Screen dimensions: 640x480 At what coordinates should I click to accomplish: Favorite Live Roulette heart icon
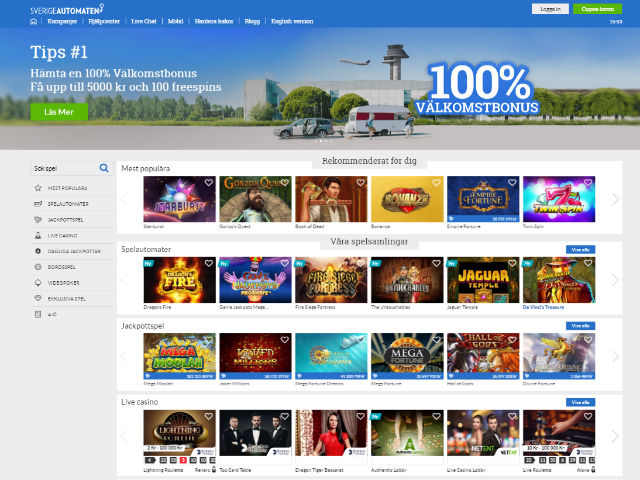pyautogui.click(x=588, y=416)
